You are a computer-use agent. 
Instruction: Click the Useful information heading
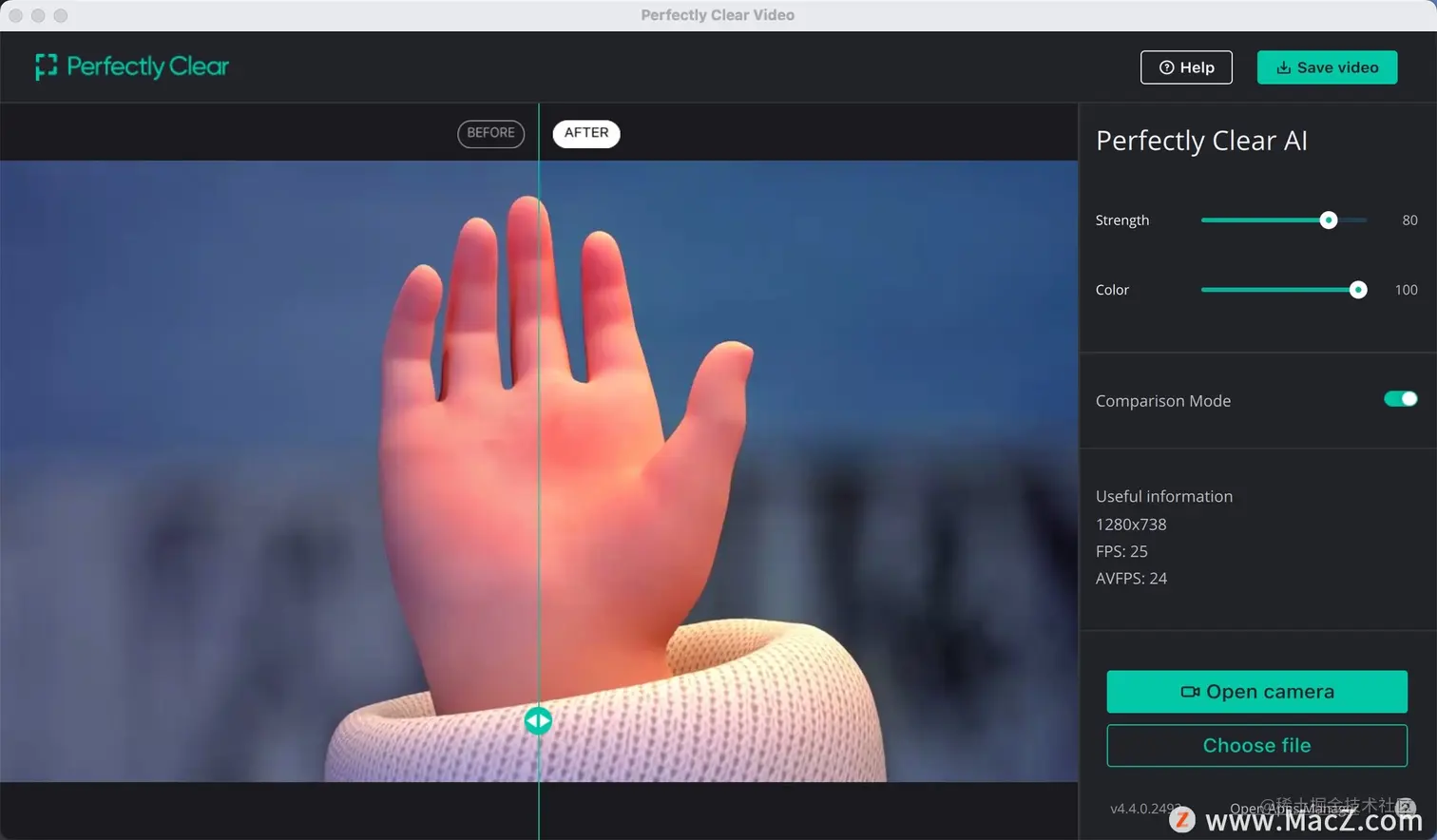1164,496
